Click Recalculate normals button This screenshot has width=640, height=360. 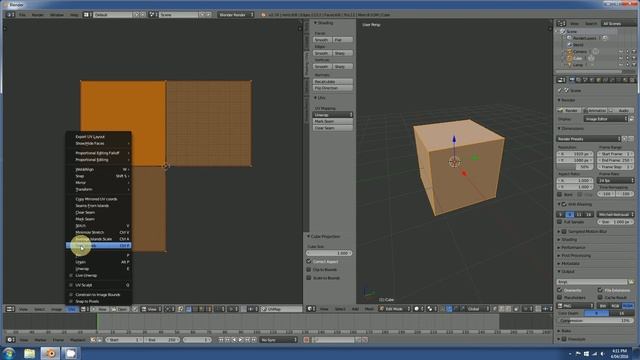(x=333, y=82)
